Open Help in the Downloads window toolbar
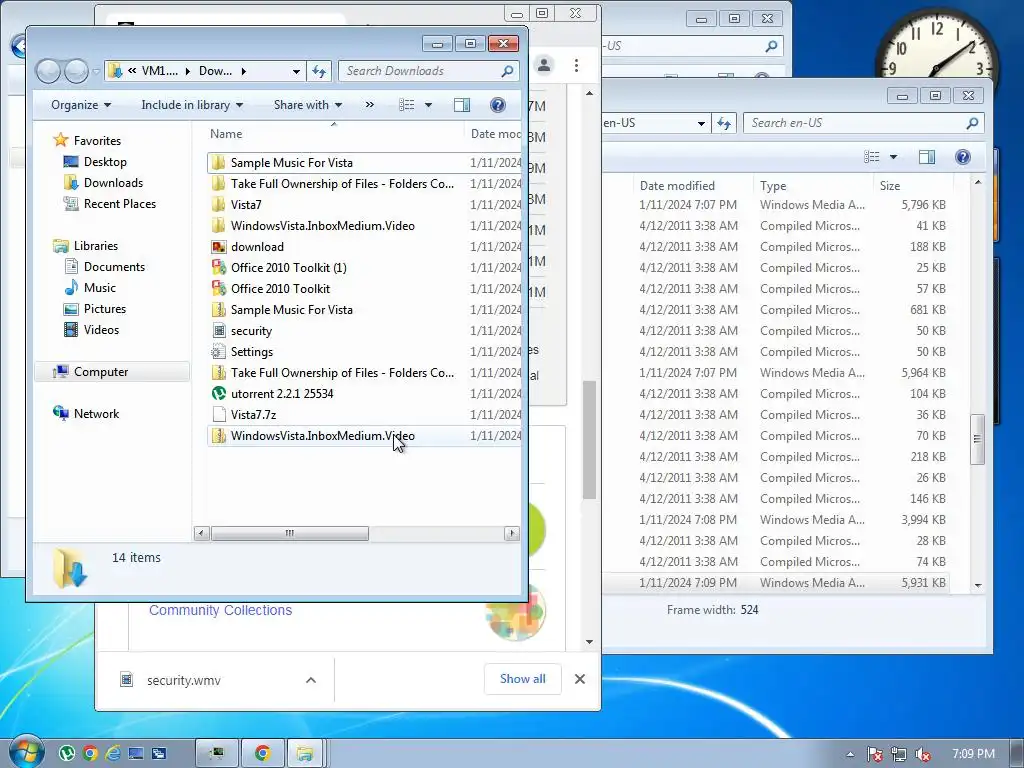1024x768 pixels. pyautogui.click(x=498, y=105)
